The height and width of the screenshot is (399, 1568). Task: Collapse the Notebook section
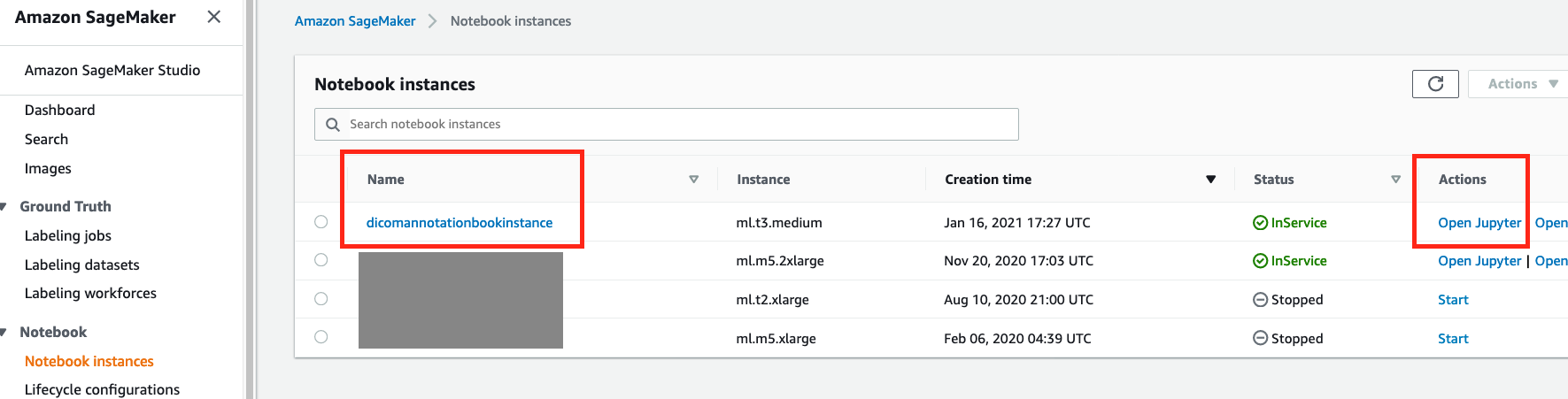point(4,333)
